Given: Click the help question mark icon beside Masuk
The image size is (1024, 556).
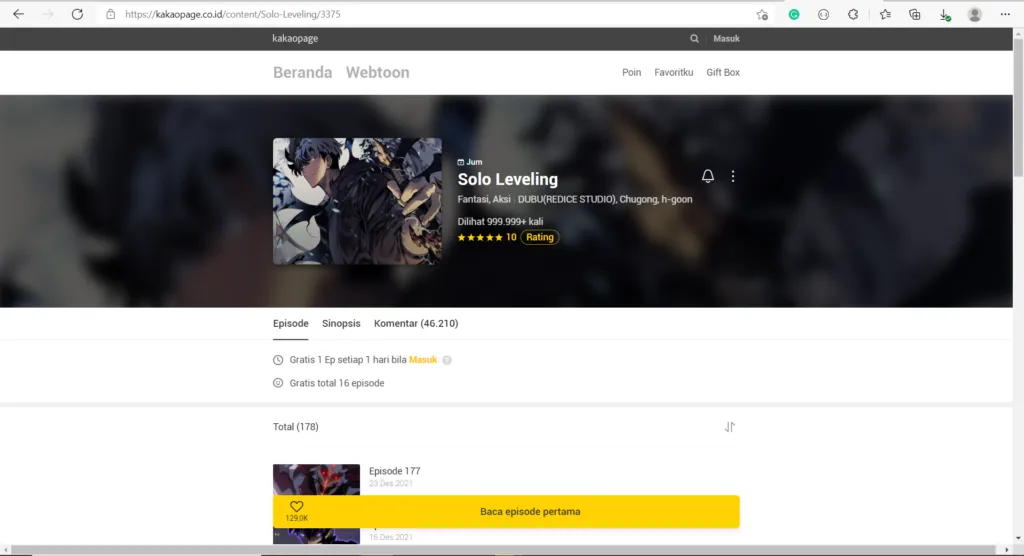Looking at the screenshot, I should (x=447, y=360).
